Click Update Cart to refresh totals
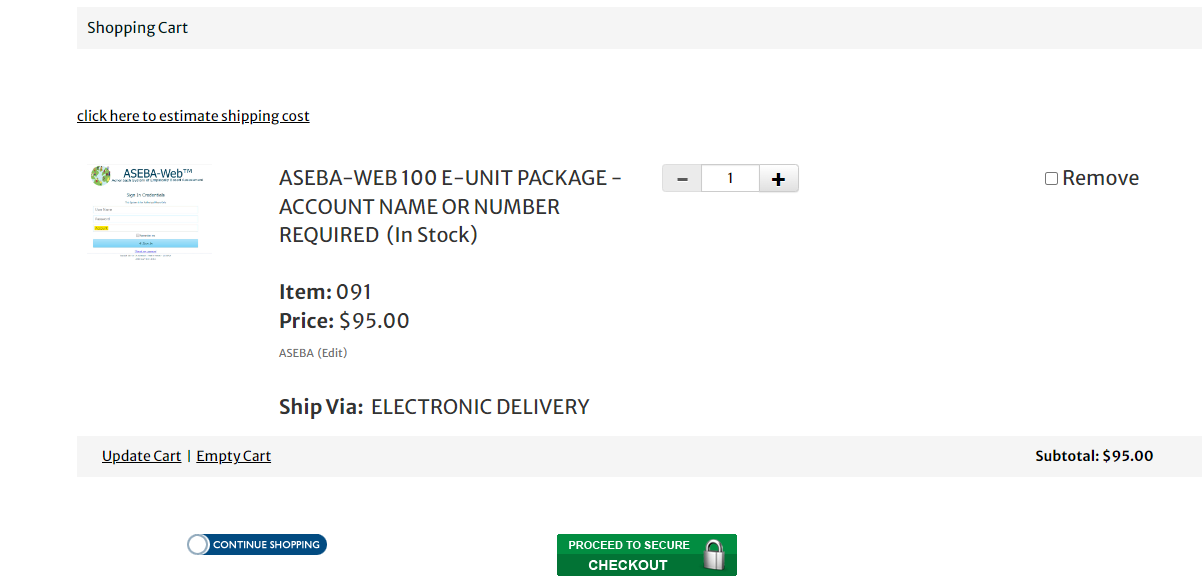This screenshot has width=1202, height=580. [x=141, y=455]
